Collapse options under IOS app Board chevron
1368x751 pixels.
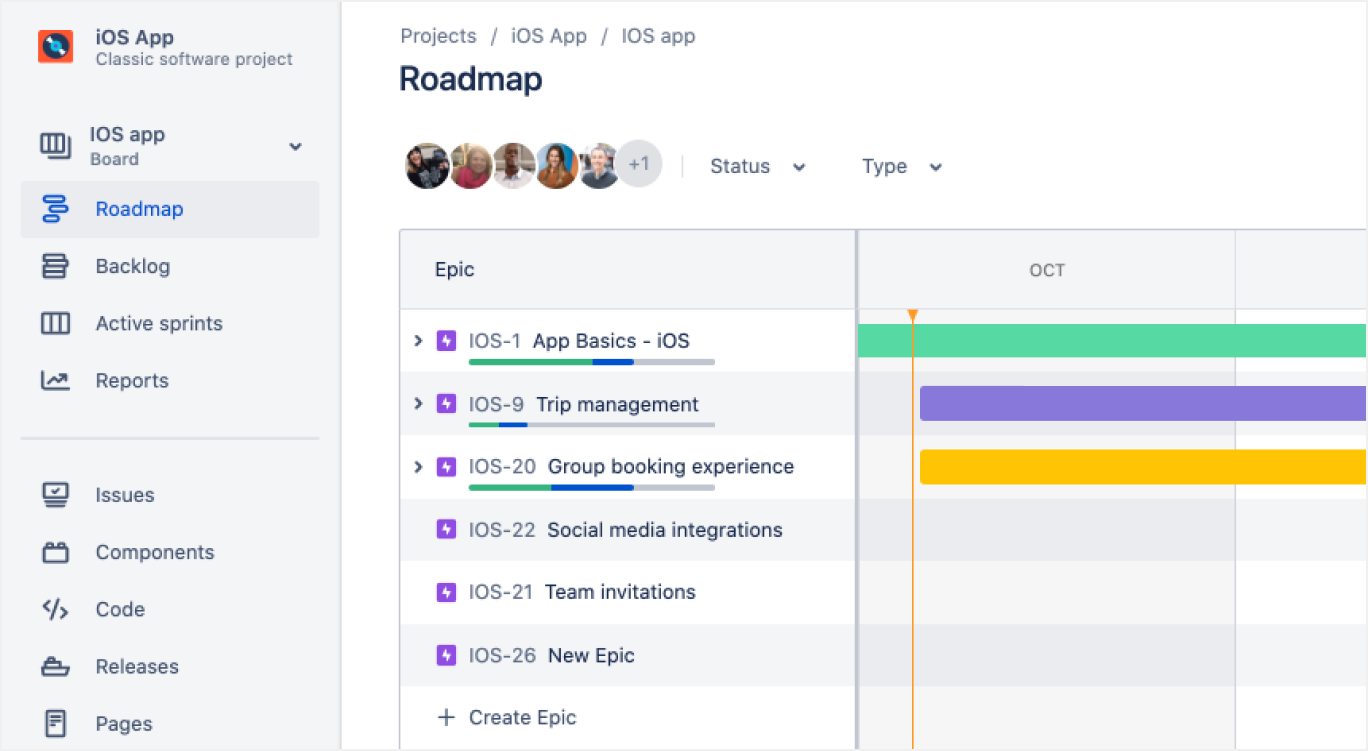pyautogui.click(x=295, y=146)
